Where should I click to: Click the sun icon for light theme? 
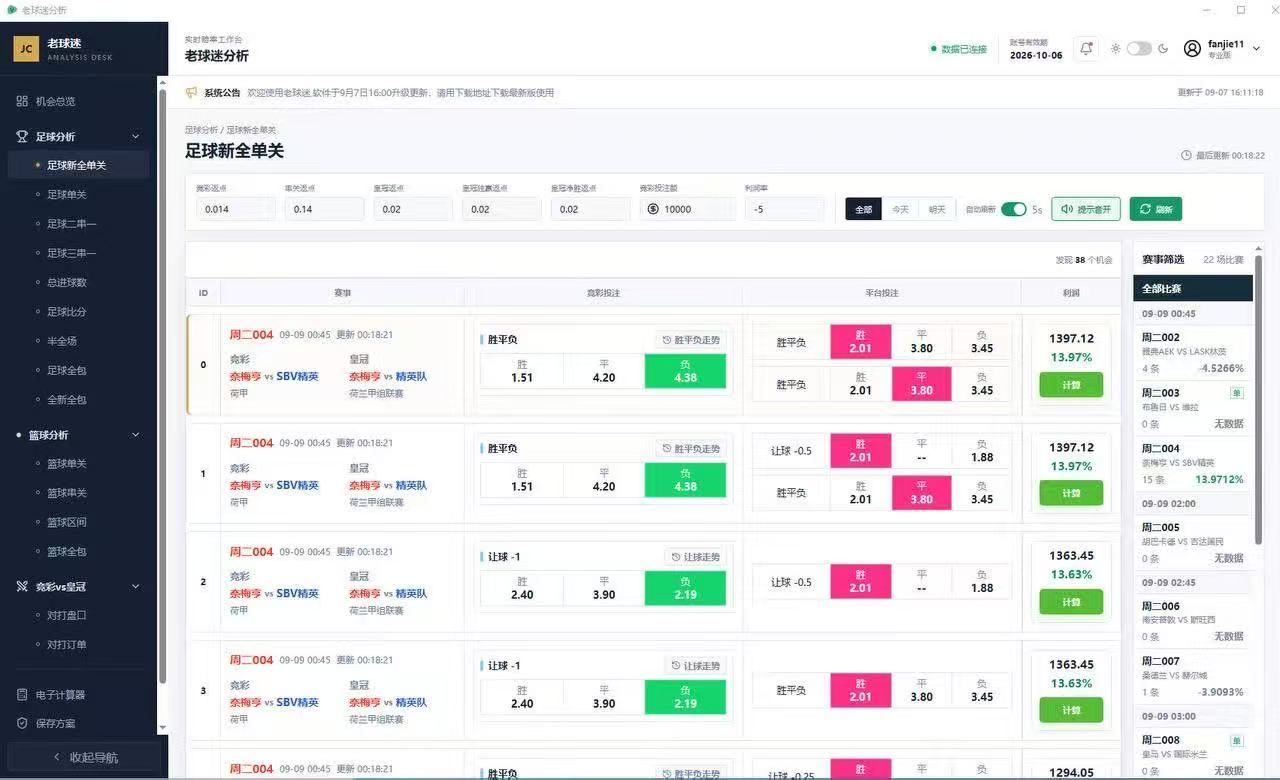(1116, 48)
